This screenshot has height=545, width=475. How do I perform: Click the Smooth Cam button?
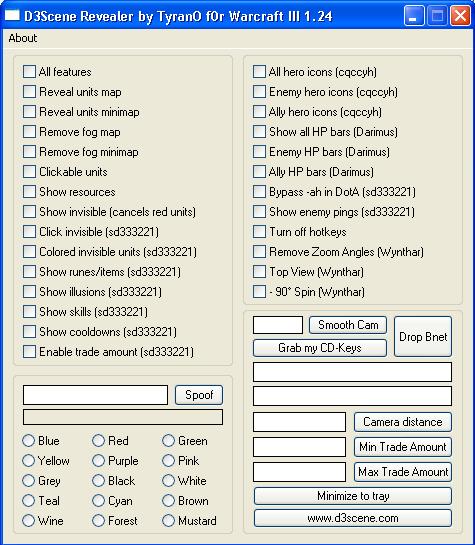point(348,325)
